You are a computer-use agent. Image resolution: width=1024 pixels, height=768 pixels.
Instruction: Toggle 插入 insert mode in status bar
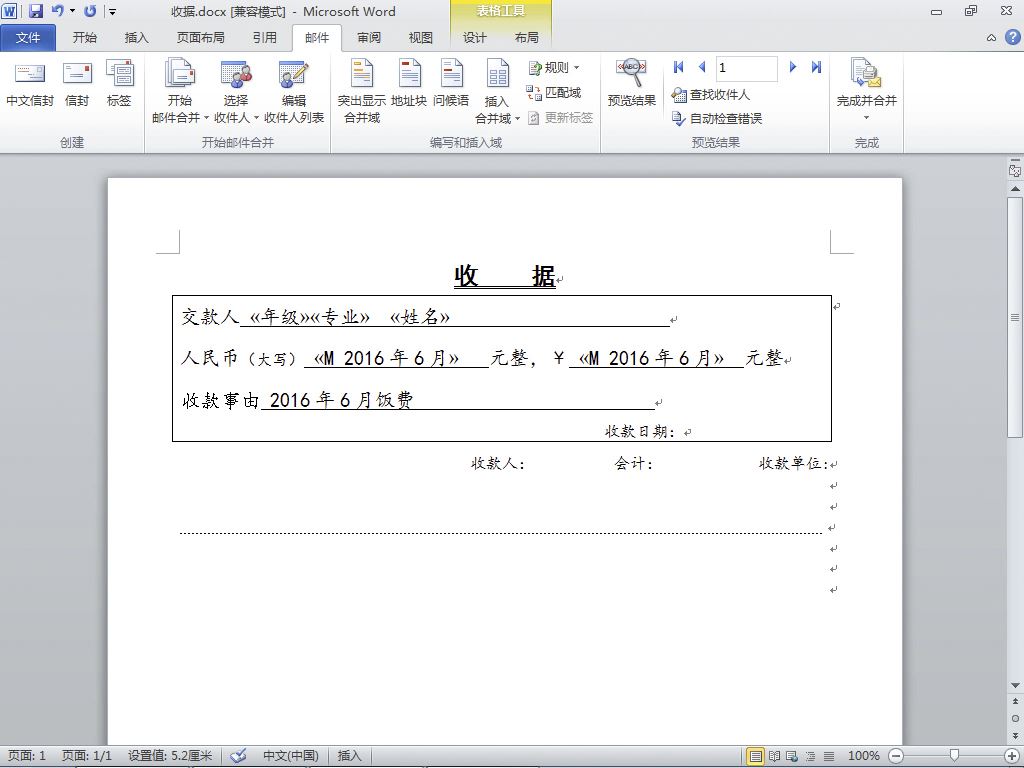point(349,756)
